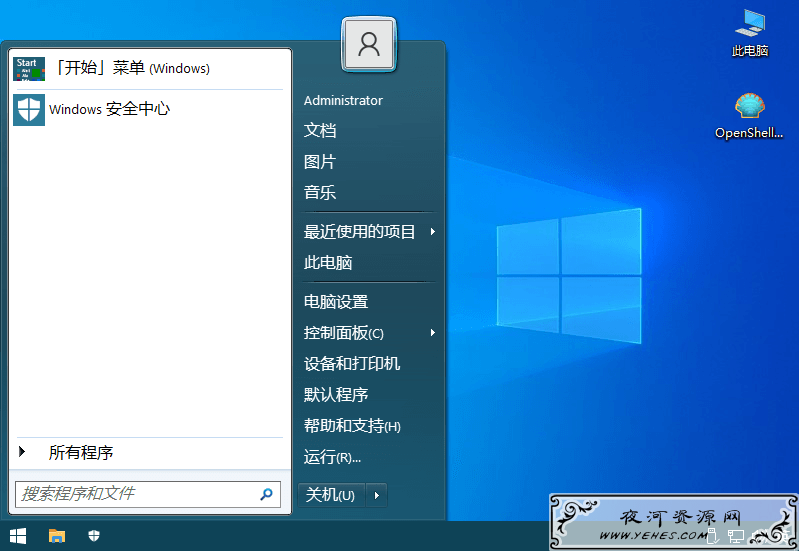Open the Start Menu (Windows) tile icon
Image resolution: width=799 pixels, height=551 pixels.
pos(29,69)
